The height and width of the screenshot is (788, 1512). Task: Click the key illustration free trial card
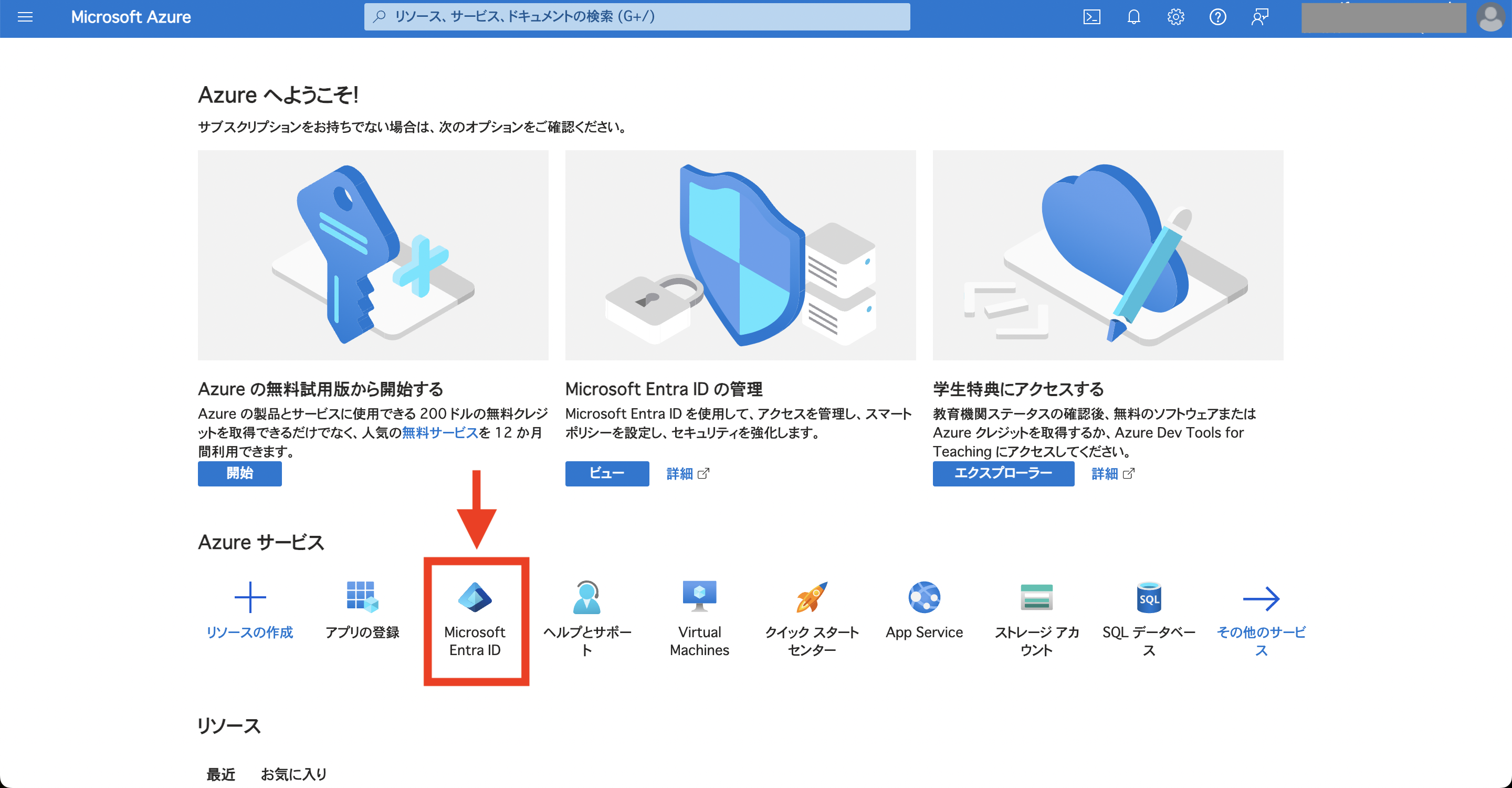tap(373, 255)
